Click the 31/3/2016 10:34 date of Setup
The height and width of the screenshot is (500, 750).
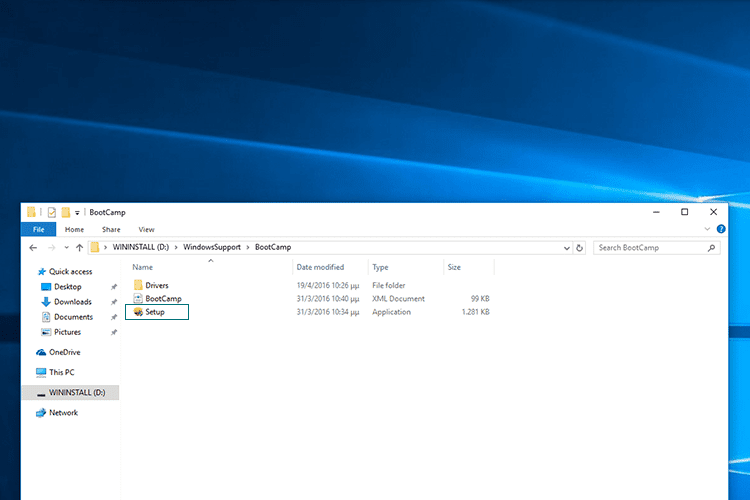(328, 312)
